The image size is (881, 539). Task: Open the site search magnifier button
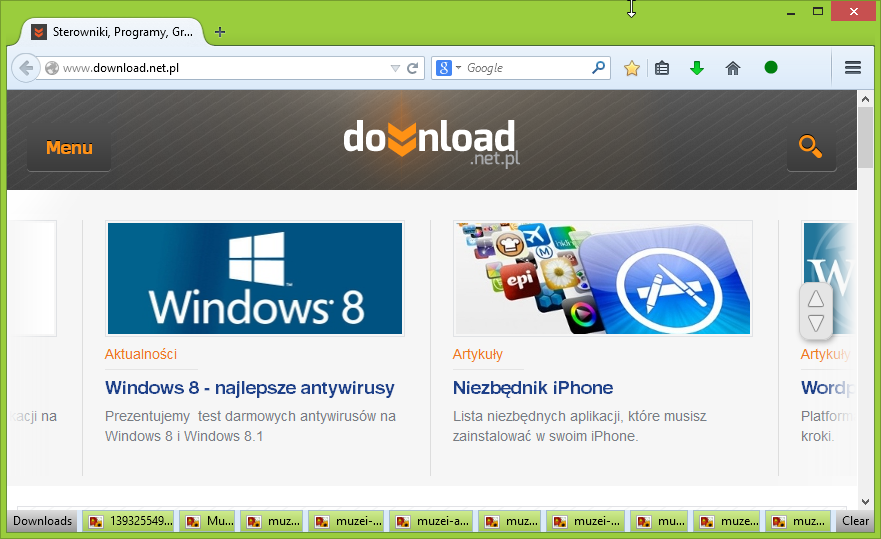811,147
